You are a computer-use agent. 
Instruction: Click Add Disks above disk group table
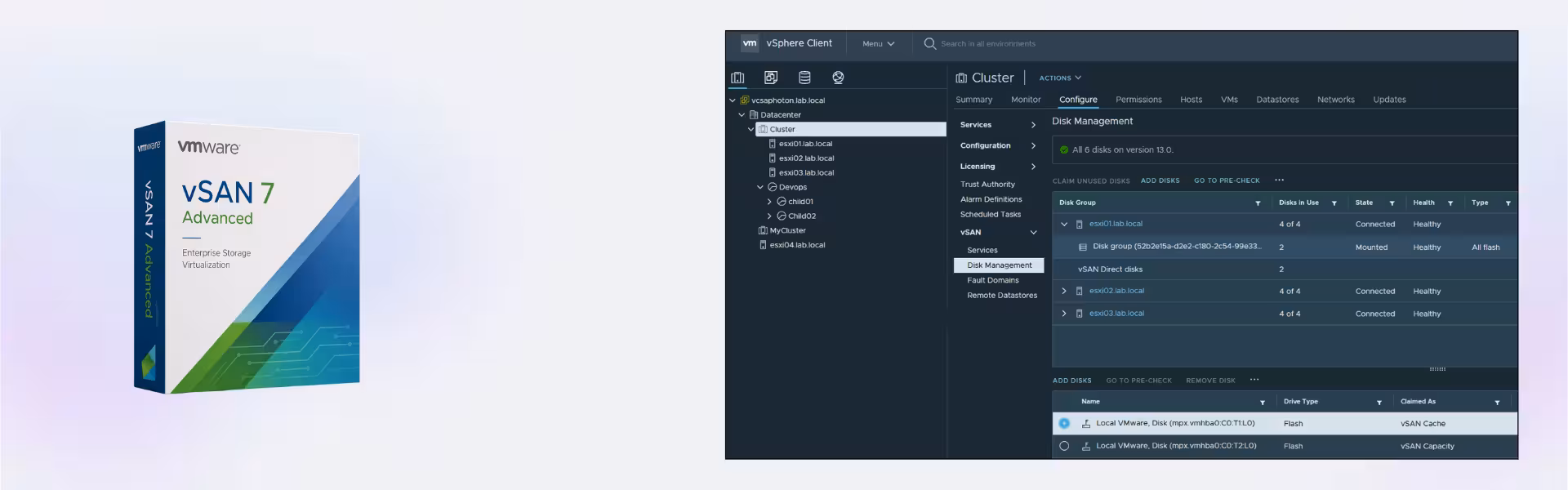tap(1160, 180)
